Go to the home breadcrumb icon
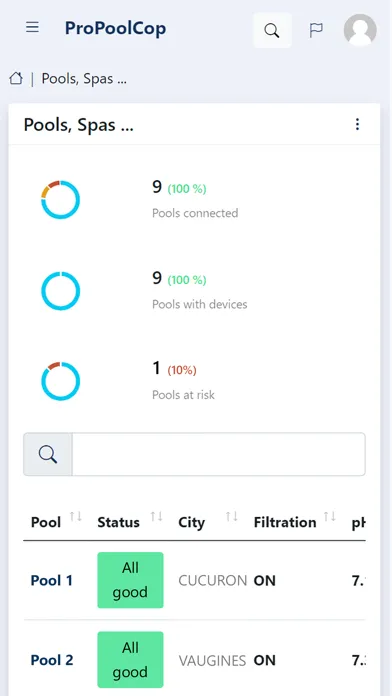 16,79
